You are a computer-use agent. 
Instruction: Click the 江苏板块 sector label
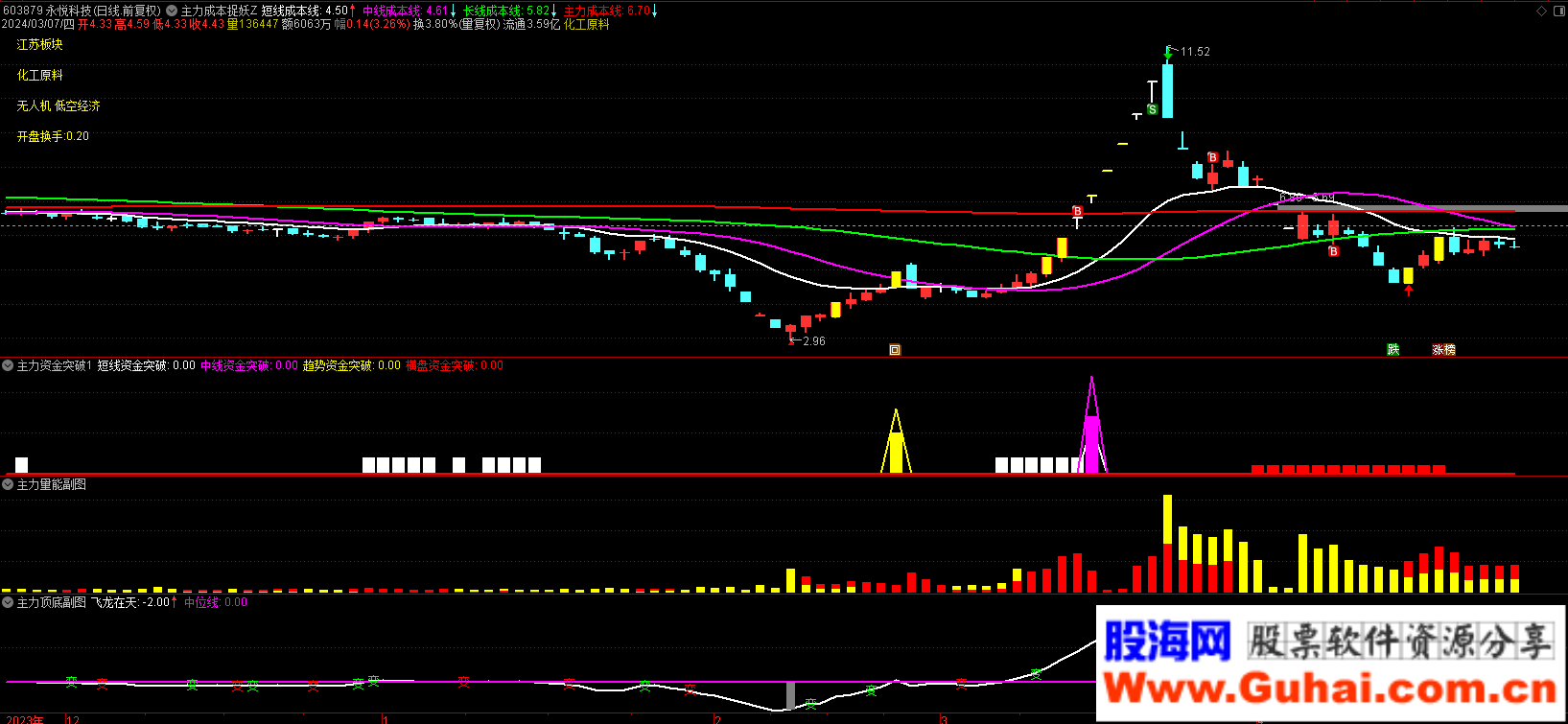click(39, 44)
